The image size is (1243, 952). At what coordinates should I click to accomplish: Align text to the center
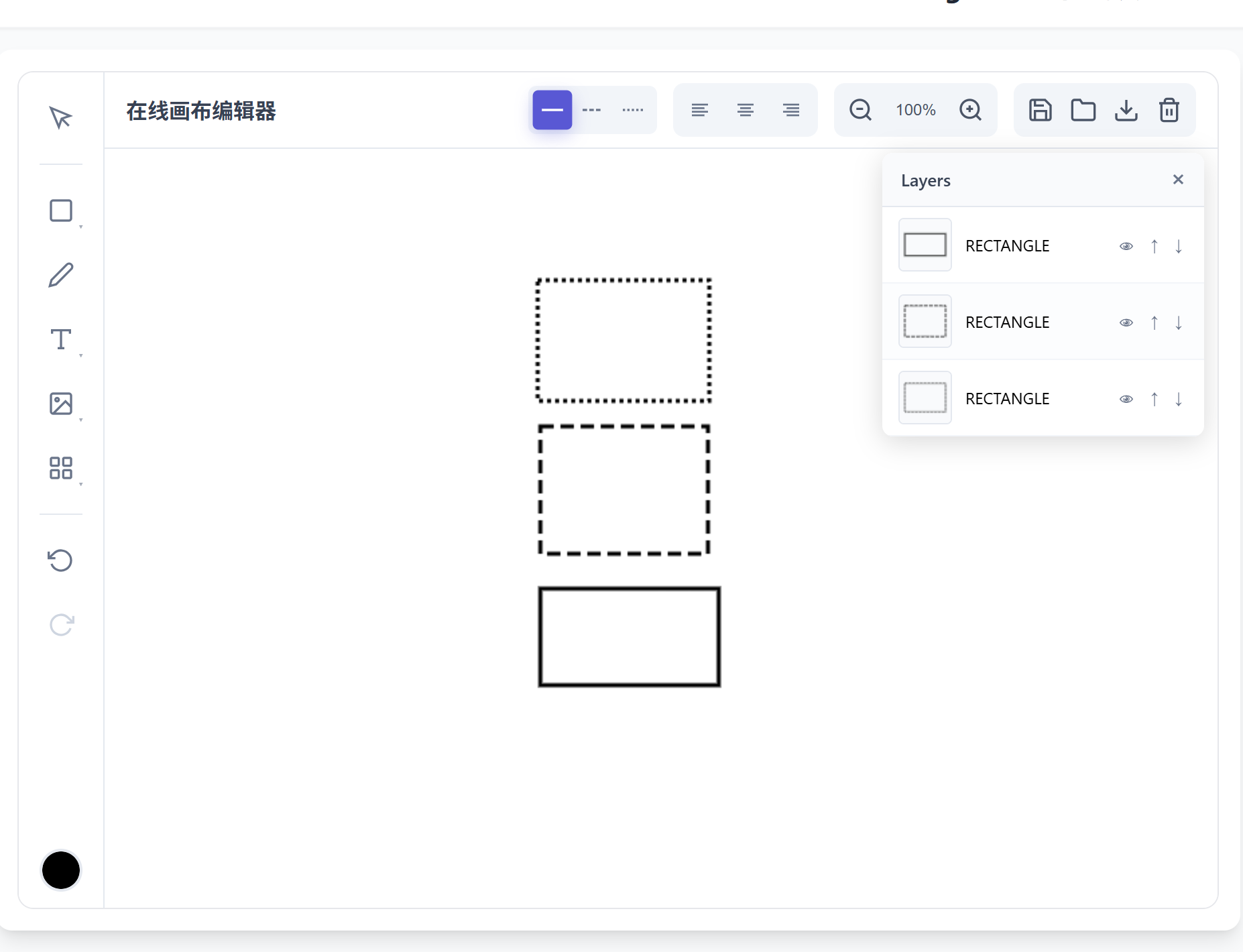[745, 110]
